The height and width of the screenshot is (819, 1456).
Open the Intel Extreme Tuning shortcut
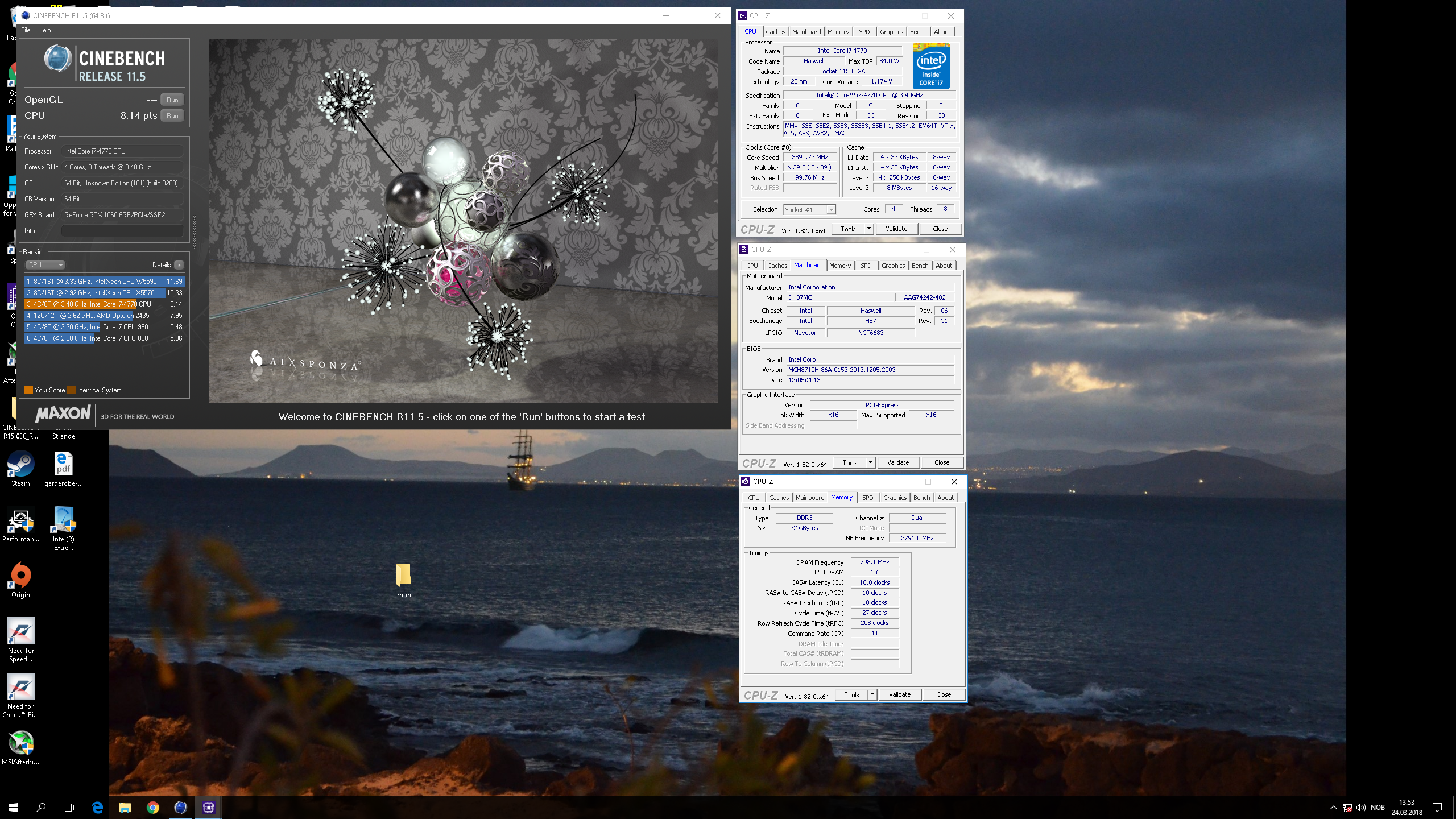click(63, 528)
